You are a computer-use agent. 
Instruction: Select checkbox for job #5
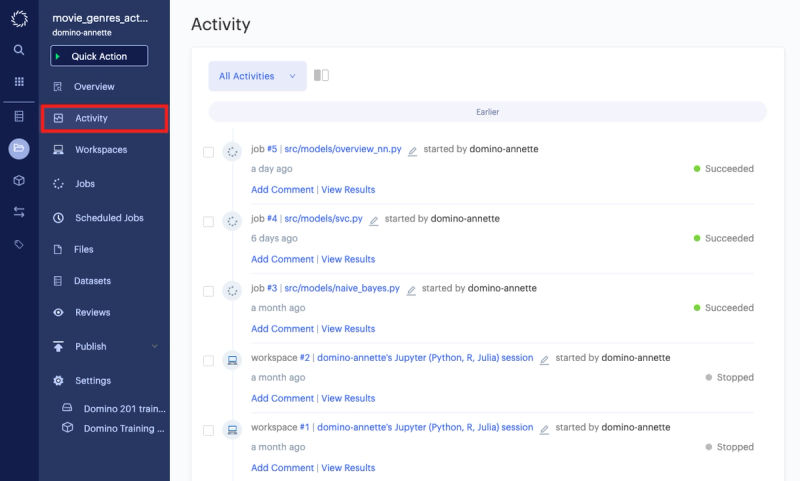[x=208, y=152]
